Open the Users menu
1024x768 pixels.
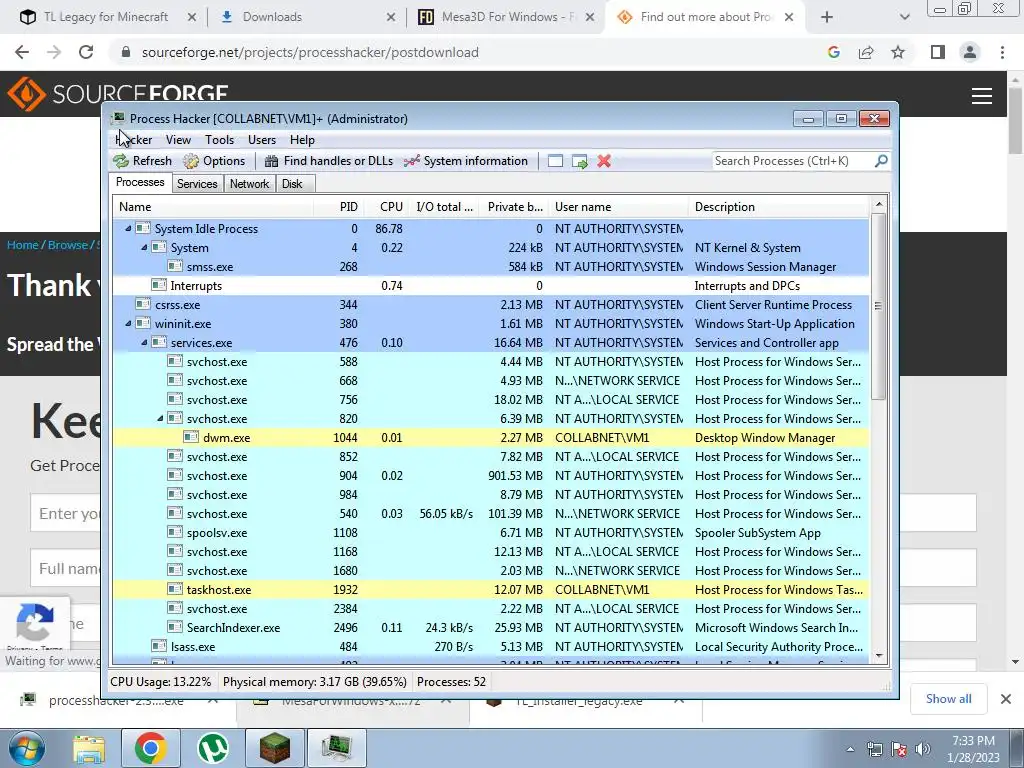click(262, 140)
